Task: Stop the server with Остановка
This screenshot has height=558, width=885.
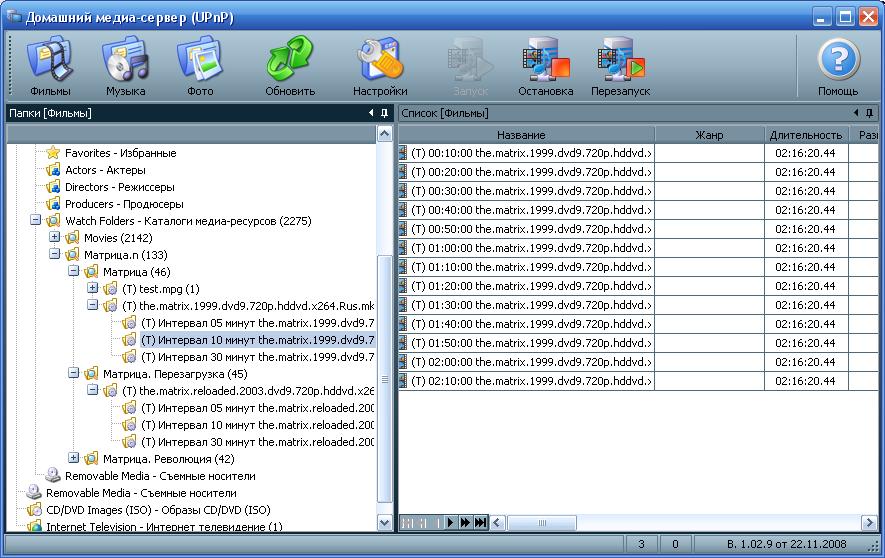Action: coord(545,66)
